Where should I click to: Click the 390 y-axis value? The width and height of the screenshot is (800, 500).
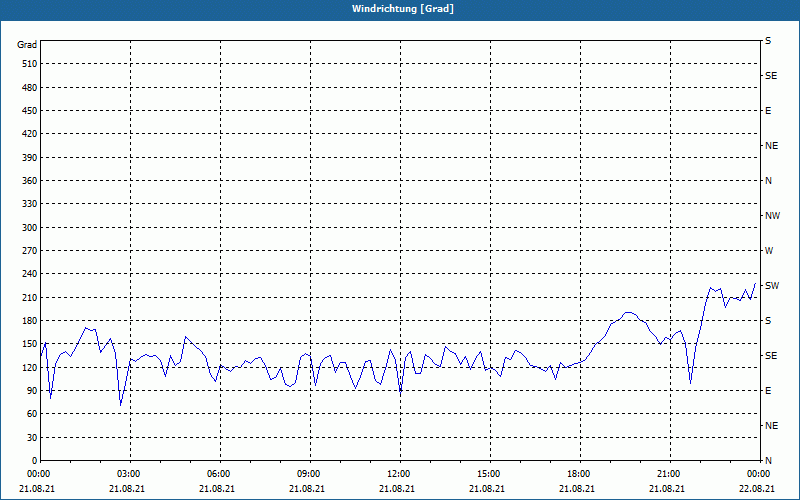tap(30, 158)
